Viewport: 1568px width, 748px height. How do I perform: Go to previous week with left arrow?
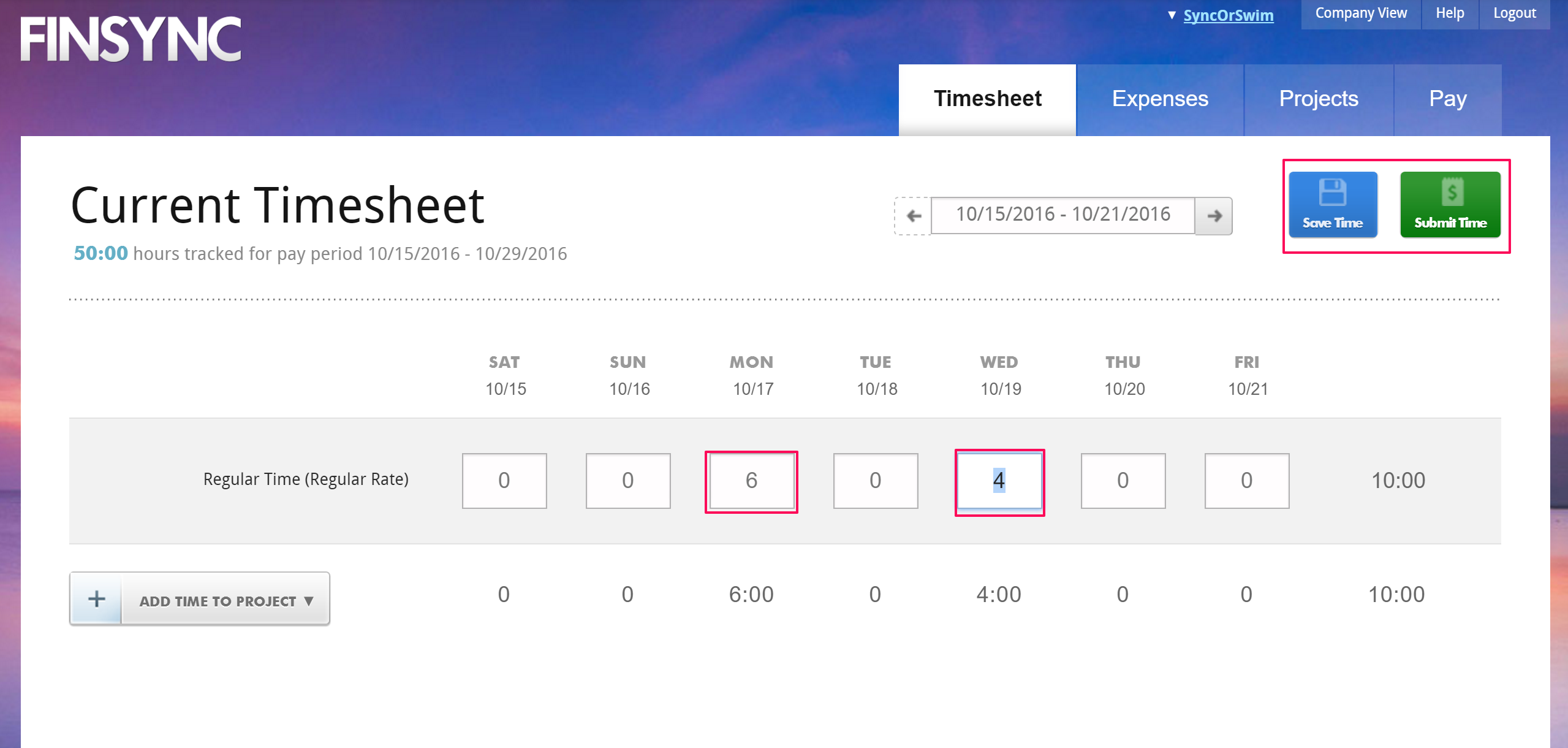[913, 216]
